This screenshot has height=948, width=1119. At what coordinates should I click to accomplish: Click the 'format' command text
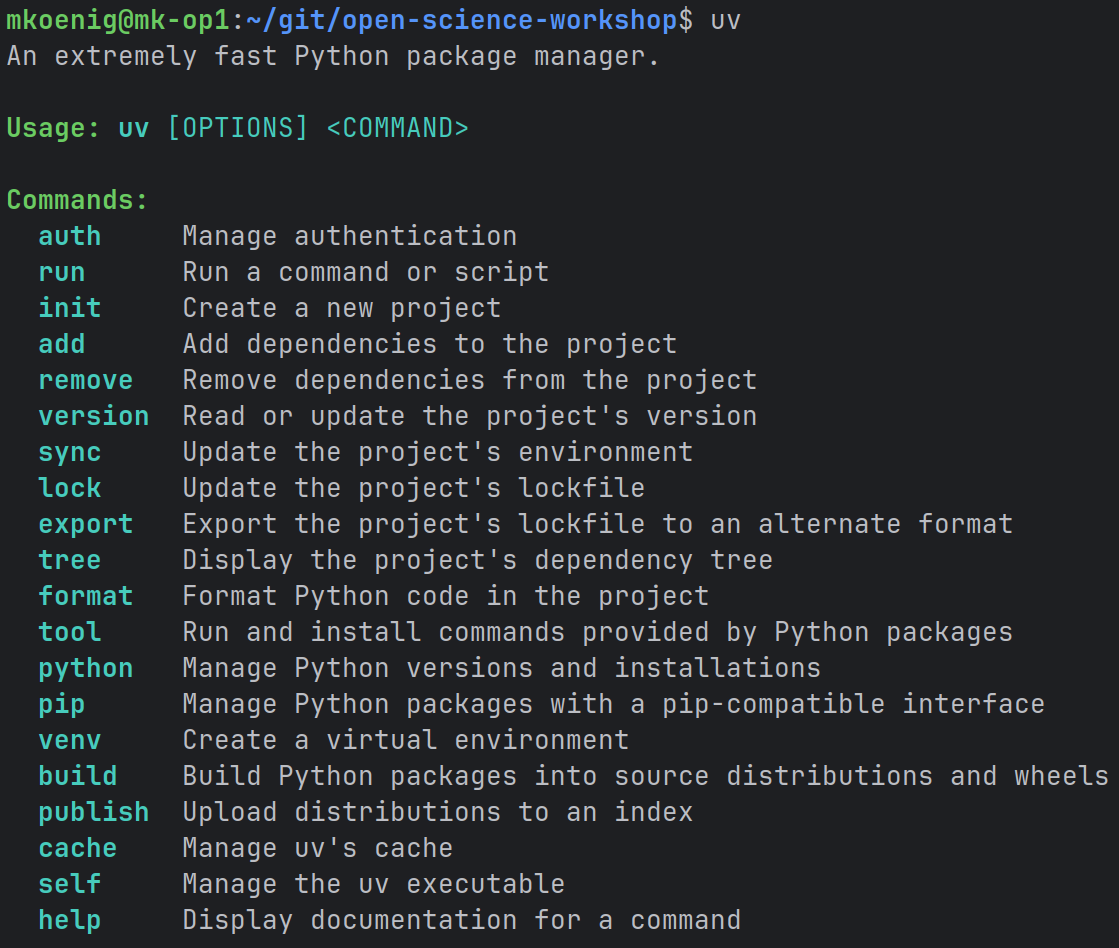click(86, 596)
